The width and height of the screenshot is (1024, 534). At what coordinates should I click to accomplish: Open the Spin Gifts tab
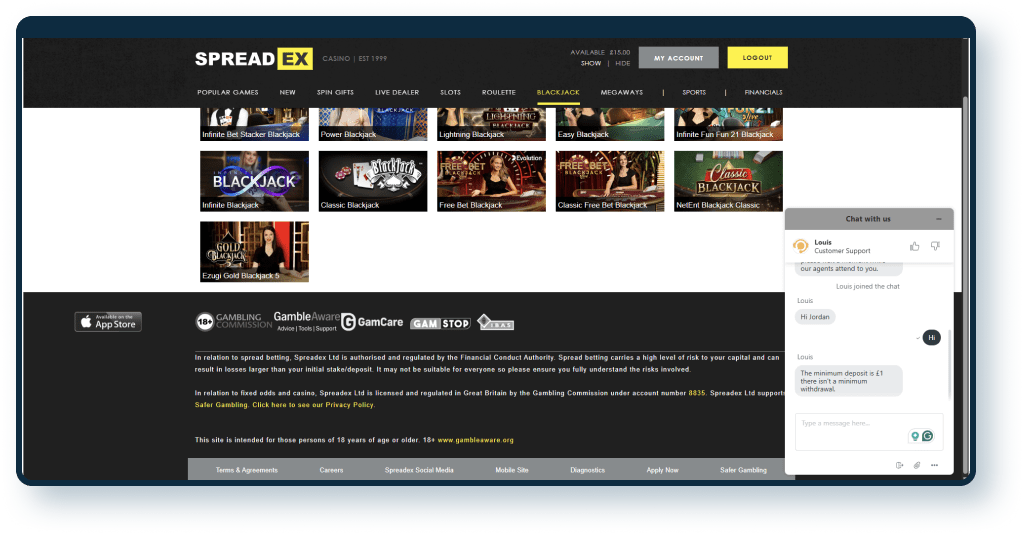point(335,93)
